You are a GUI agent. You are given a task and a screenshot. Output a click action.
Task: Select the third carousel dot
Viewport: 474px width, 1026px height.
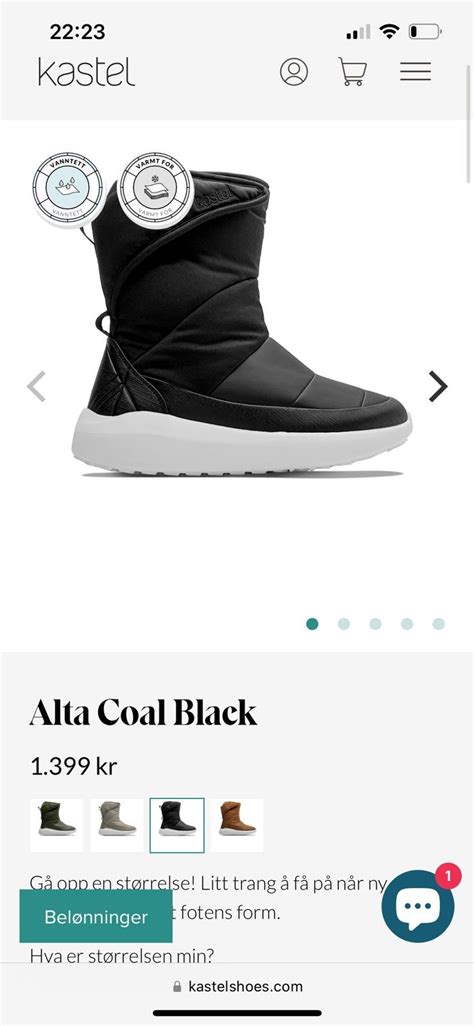point(375,624)
